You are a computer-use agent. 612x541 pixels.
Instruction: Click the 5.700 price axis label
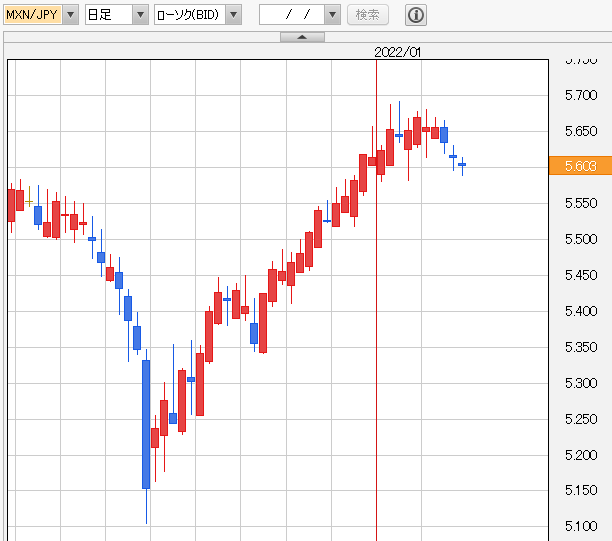point(581,95)
